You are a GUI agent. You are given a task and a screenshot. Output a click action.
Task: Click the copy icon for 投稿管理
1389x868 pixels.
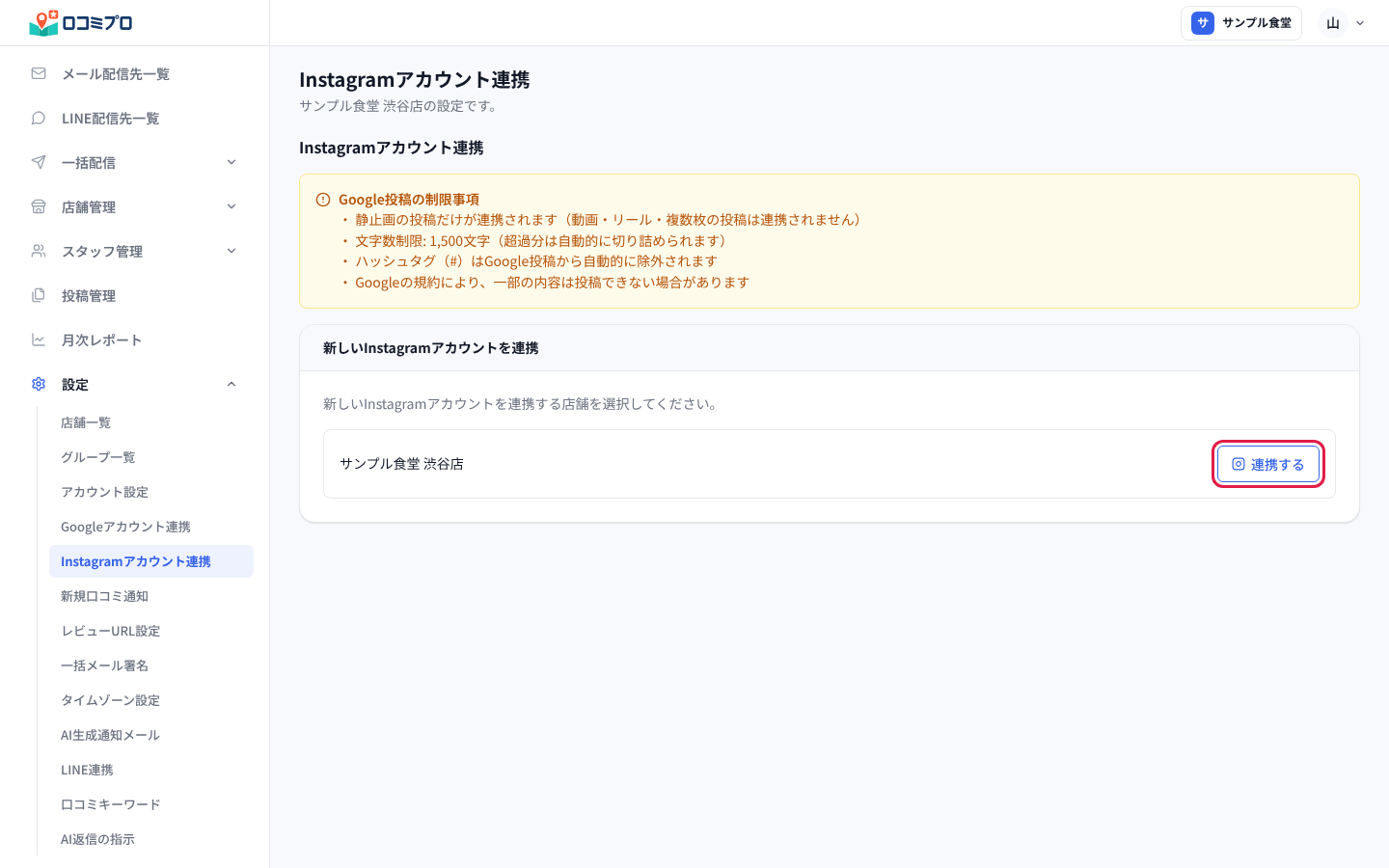39,295
